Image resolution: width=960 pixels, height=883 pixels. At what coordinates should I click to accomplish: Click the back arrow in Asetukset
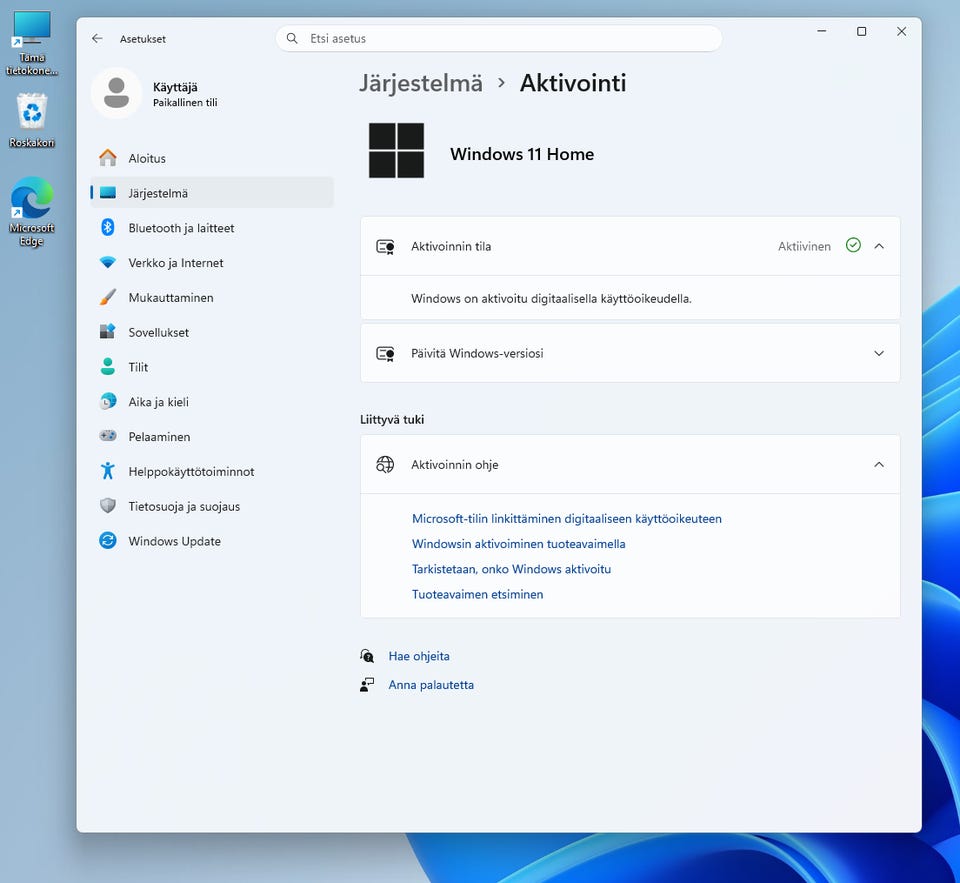(97, 39)
